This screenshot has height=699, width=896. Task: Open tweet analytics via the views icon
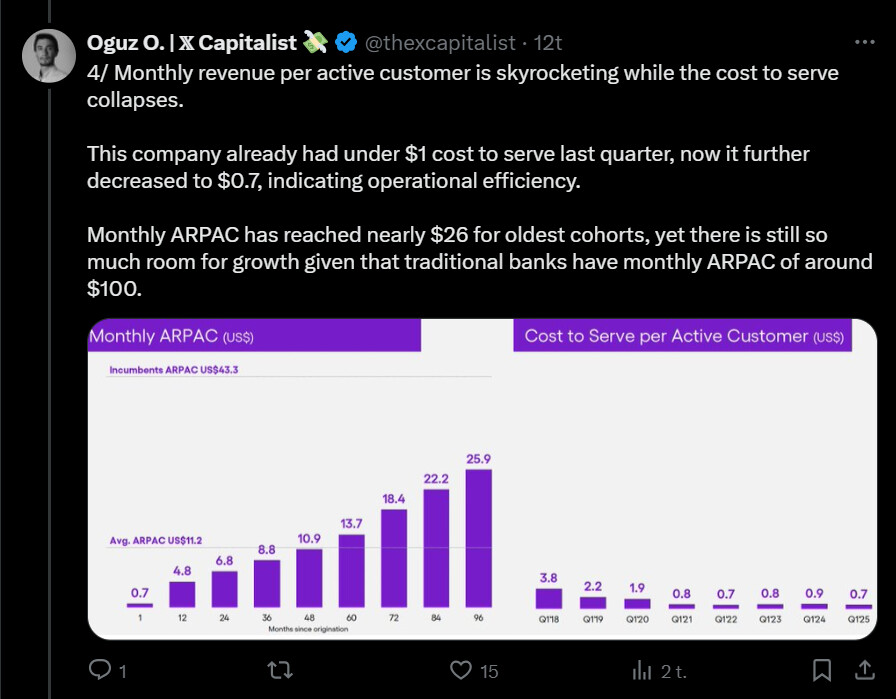click(x=643, y=669)
